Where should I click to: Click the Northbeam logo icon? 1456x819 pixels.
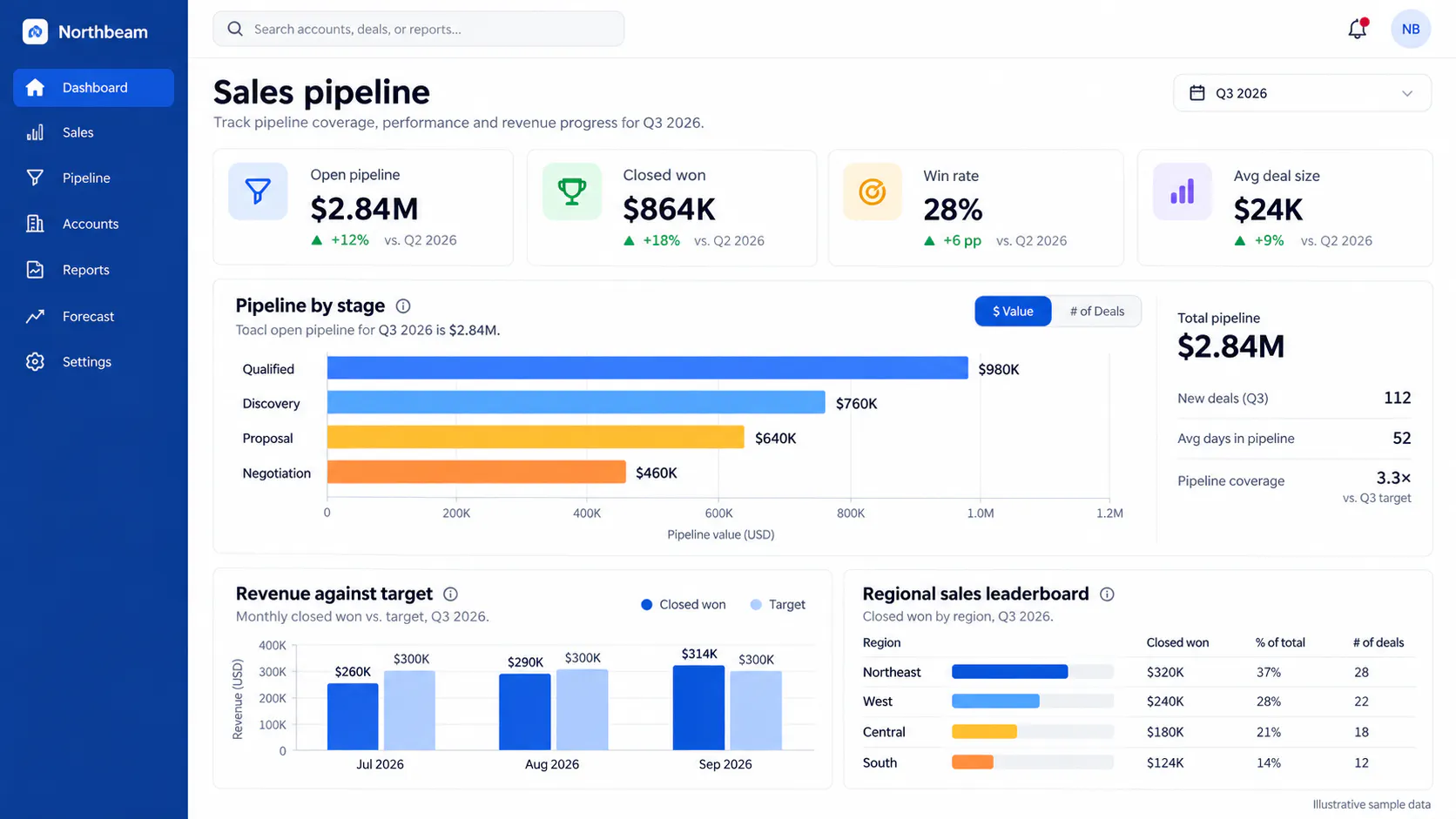click(35, 32)
